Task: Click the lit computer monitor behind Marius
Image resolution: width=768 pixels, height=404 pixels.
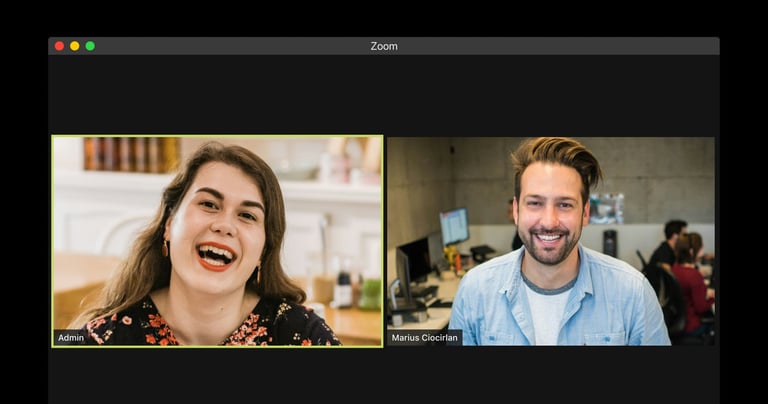Action: 454,226
